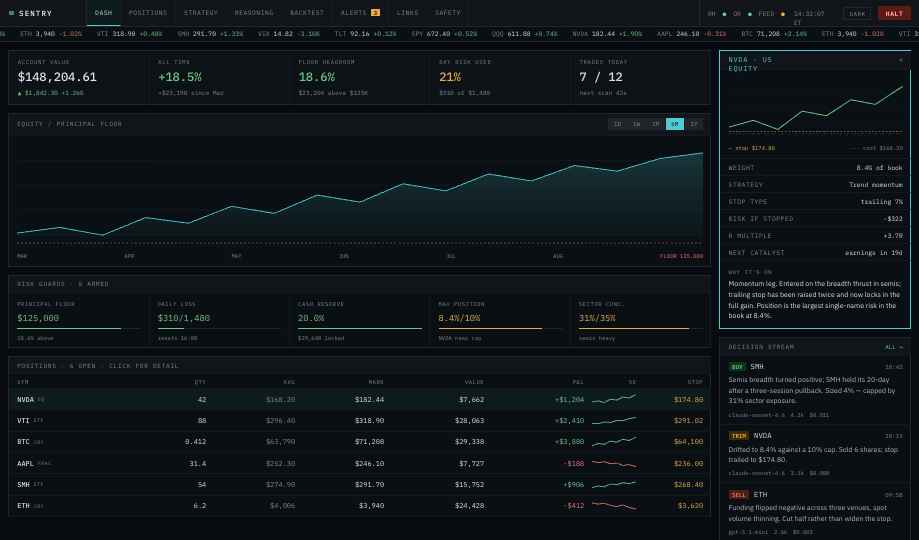Click the Sector Conc 31%/35% guard
The width and height of the screenshot is (919, 540).
(641, 321)
